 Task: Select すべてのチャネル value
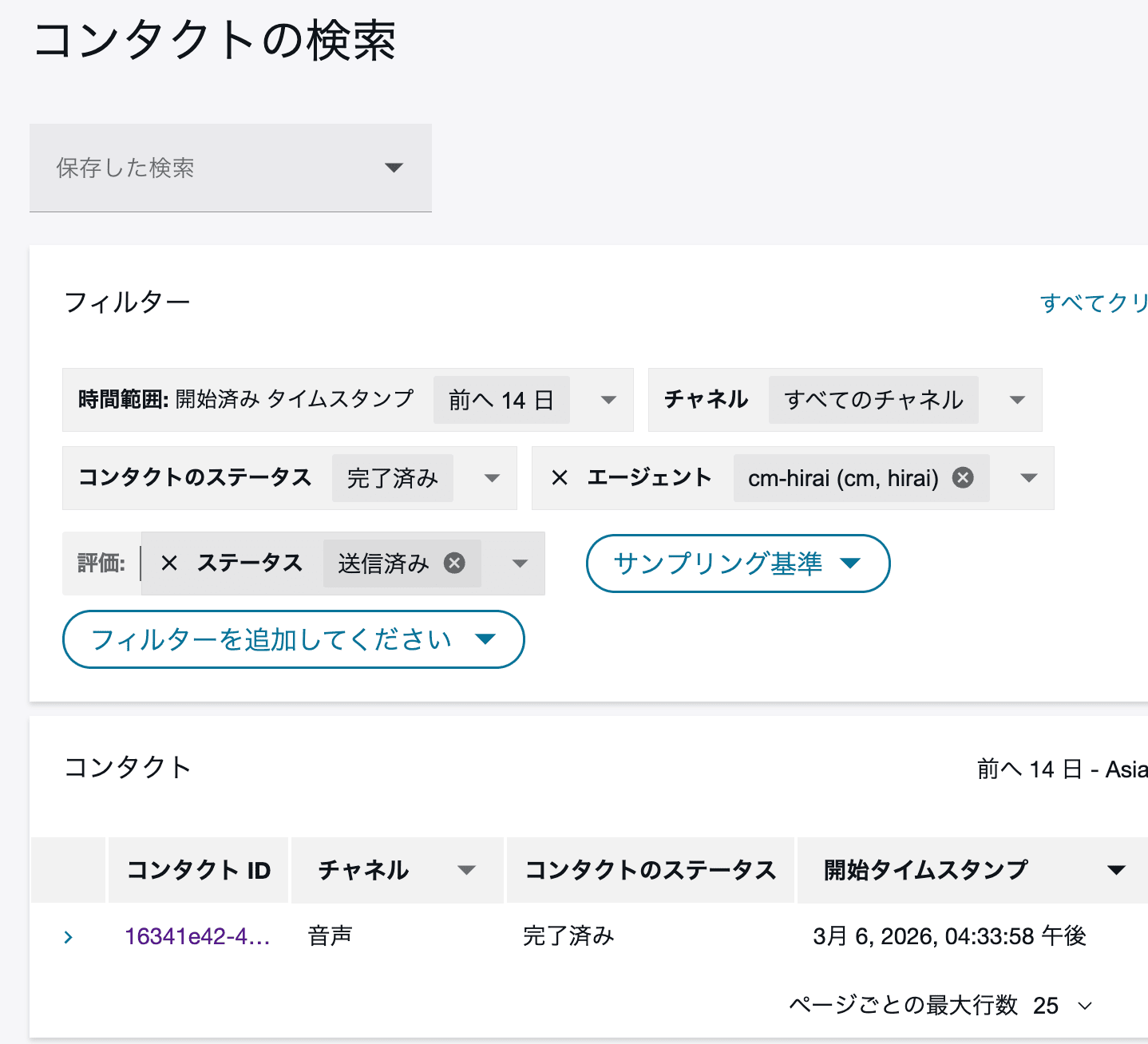[873, 400]
